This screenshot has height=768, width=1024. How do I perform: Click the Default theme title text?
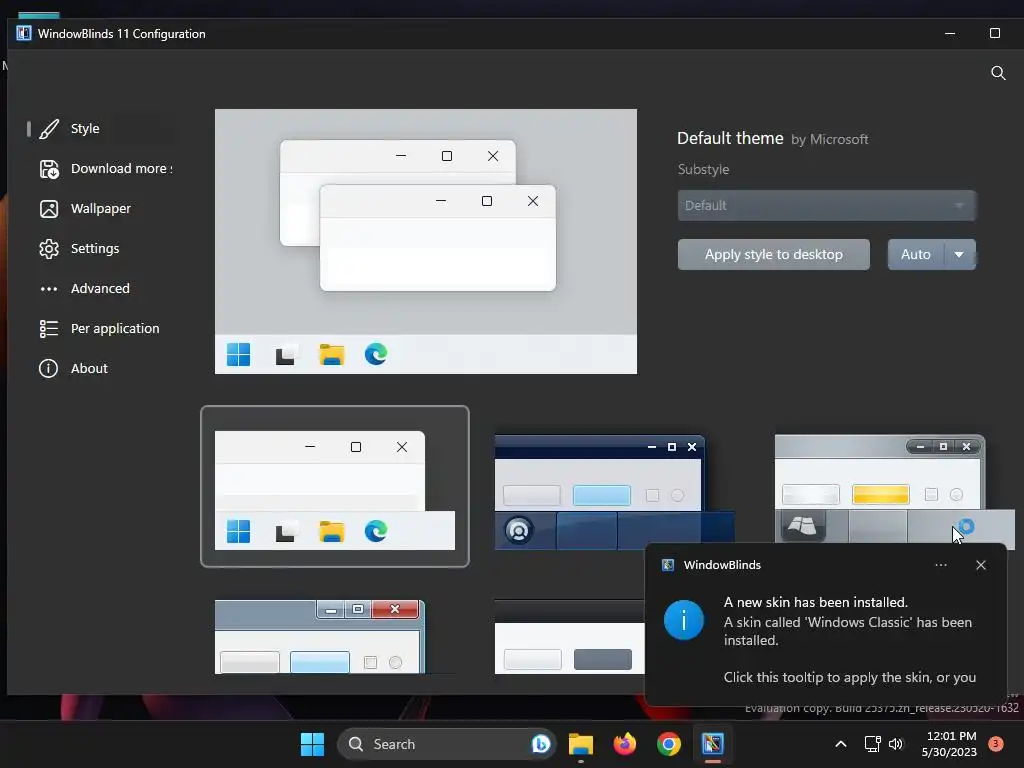[x=730, y=138]
